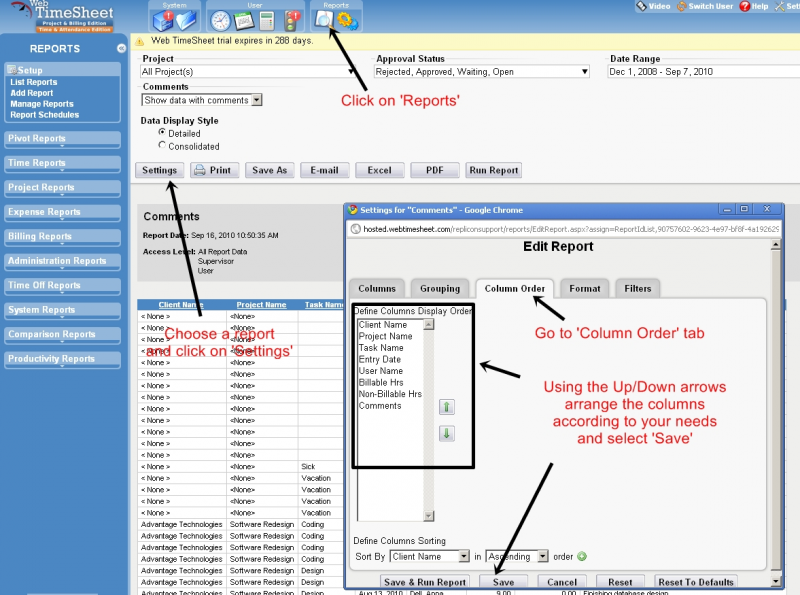Expand the Project Reports section
The width and height of the screenshot is (800, 595).
pos(62,188)
